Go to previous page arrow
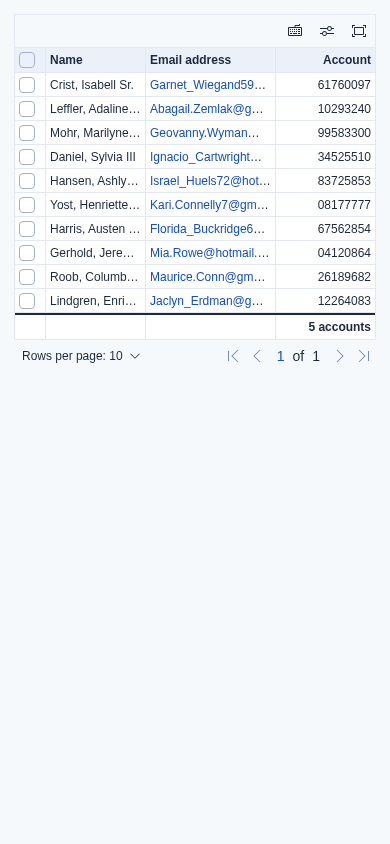 coord(257,356)
